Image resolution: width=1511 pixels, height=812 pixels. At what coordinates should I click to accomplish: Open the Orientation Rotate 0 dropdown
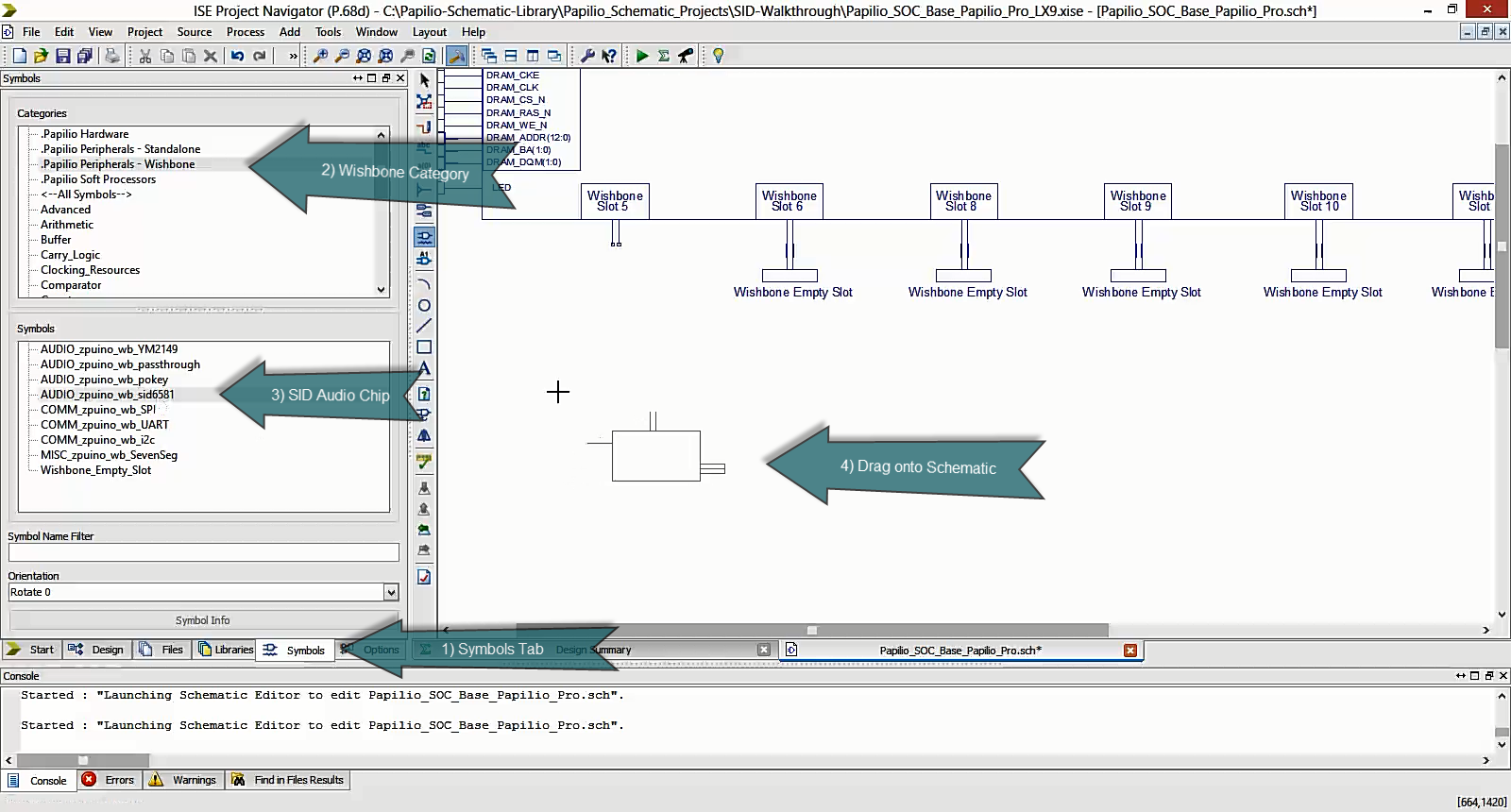(391, 592)
